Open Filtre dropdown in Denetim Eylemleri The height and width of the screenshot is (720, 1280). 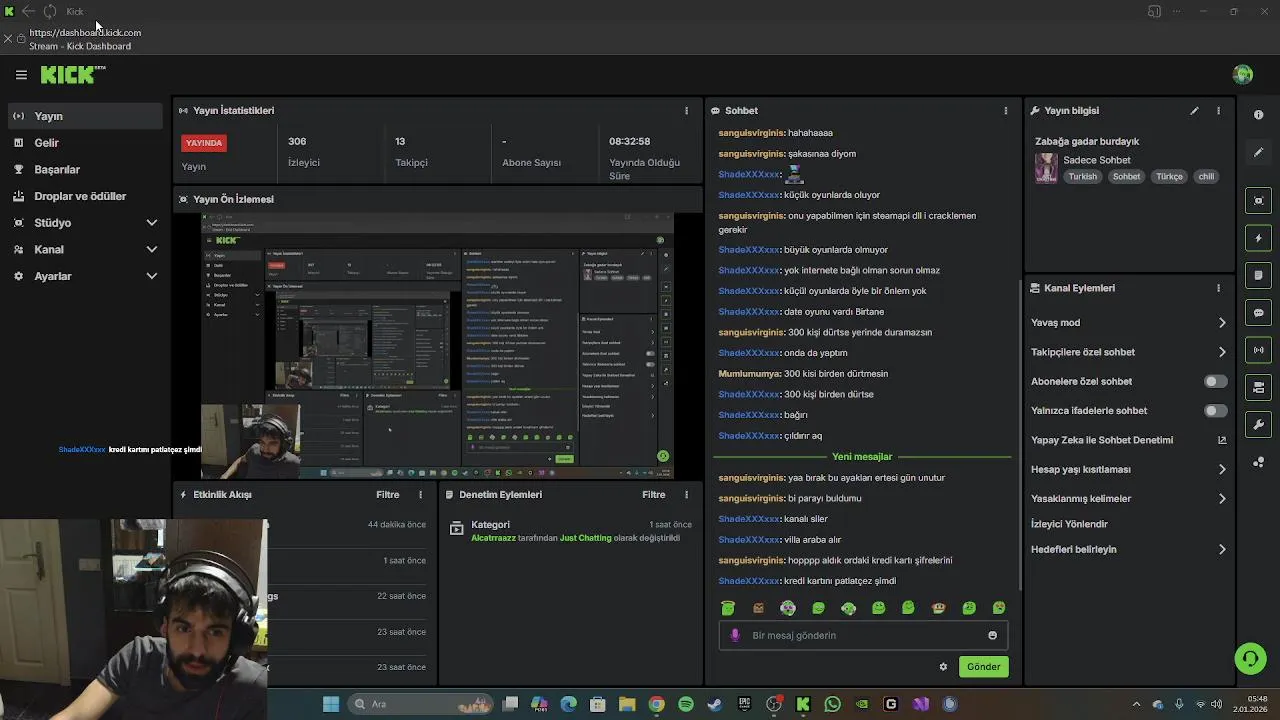[653, 495]
